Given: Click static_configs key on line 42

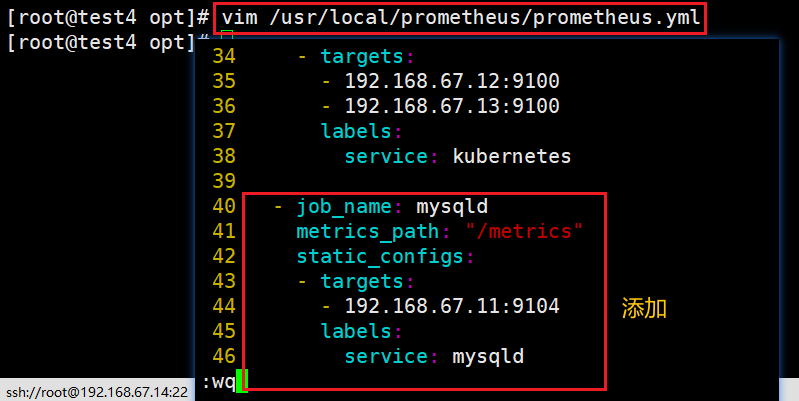Looking at the screenshot, I should click(x=380, y=256).
